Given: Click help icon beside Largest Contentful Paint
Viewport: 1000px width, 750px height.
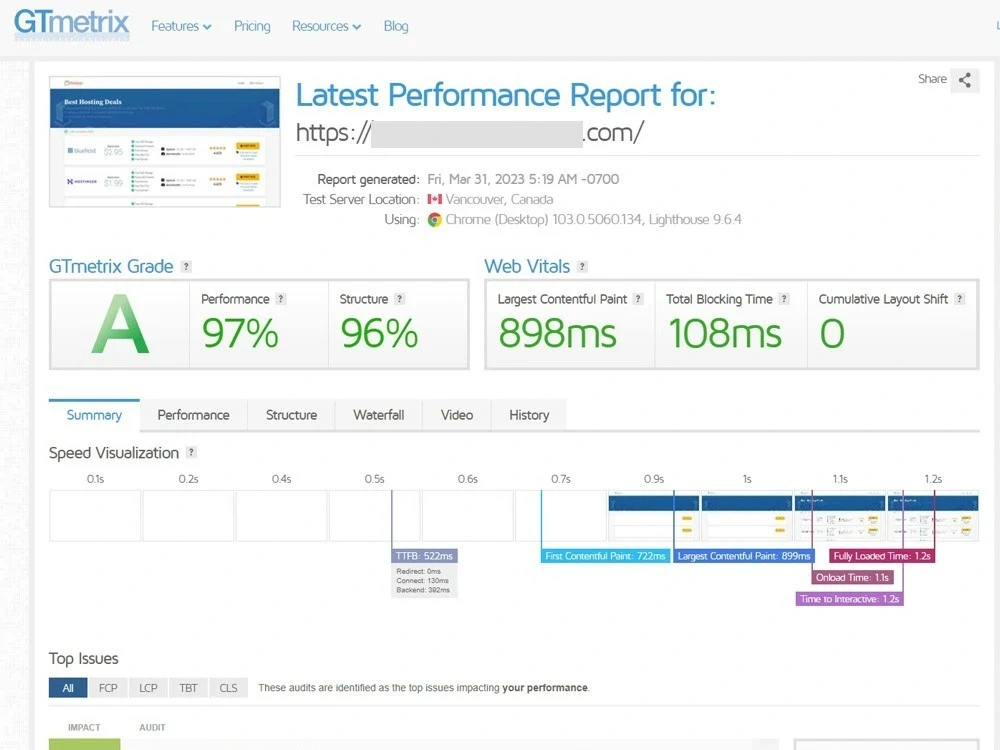Looking at the screenshot, I should pos(638,299).
